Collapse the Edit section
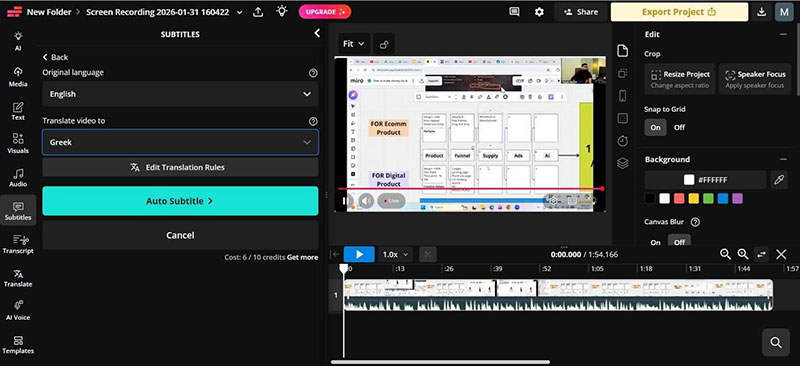Image resolution: width=800 pixels, height=366 pixels. pos(783,34)
